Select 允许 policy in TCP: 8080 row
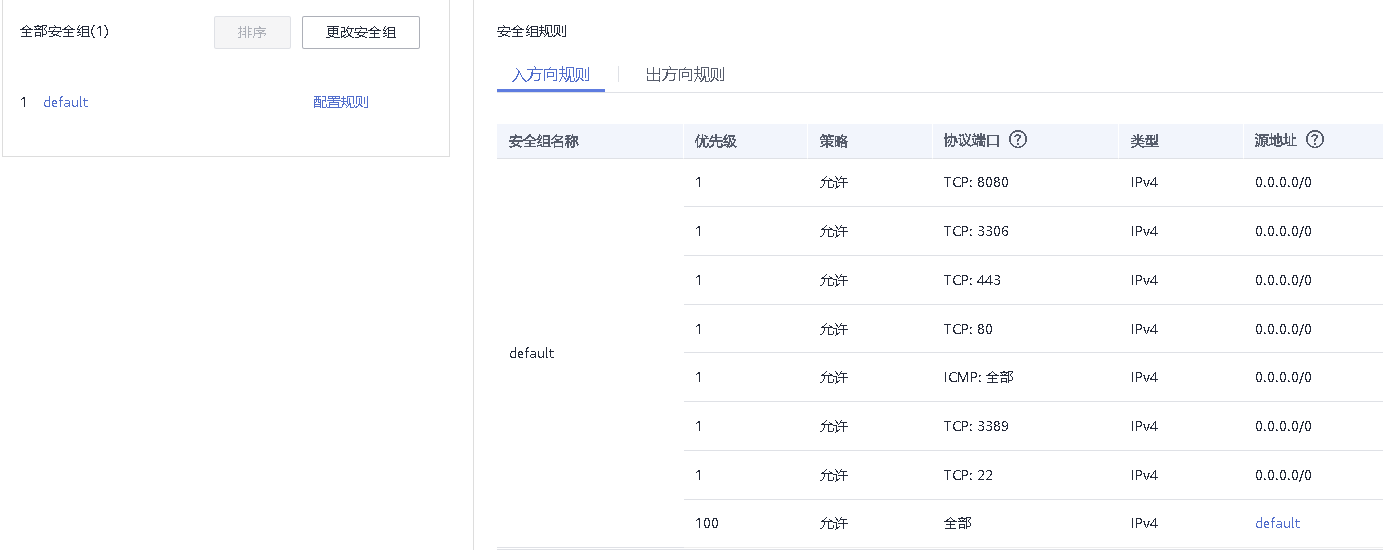The width and height of the screenshot is (1383, 550). (x=834, y=183)
